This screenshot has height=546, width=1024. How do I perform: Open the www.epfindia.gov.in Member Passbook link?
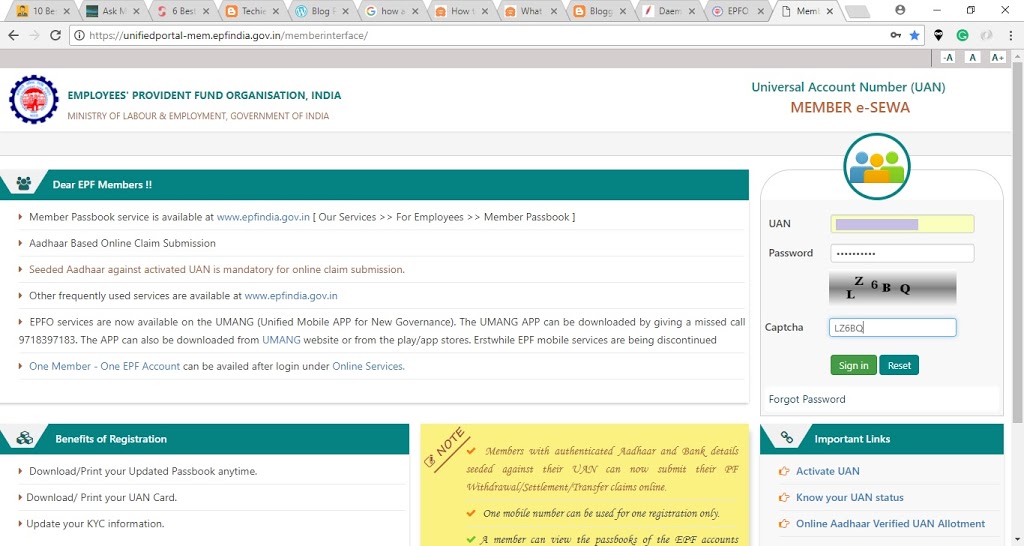click(263, 217)
